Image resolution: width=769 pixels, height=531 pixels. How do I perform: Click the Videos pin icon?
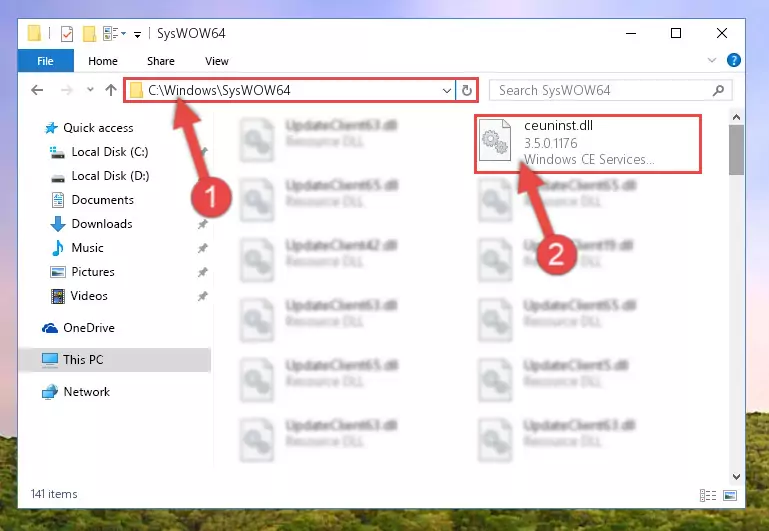[x=202, y=296]
